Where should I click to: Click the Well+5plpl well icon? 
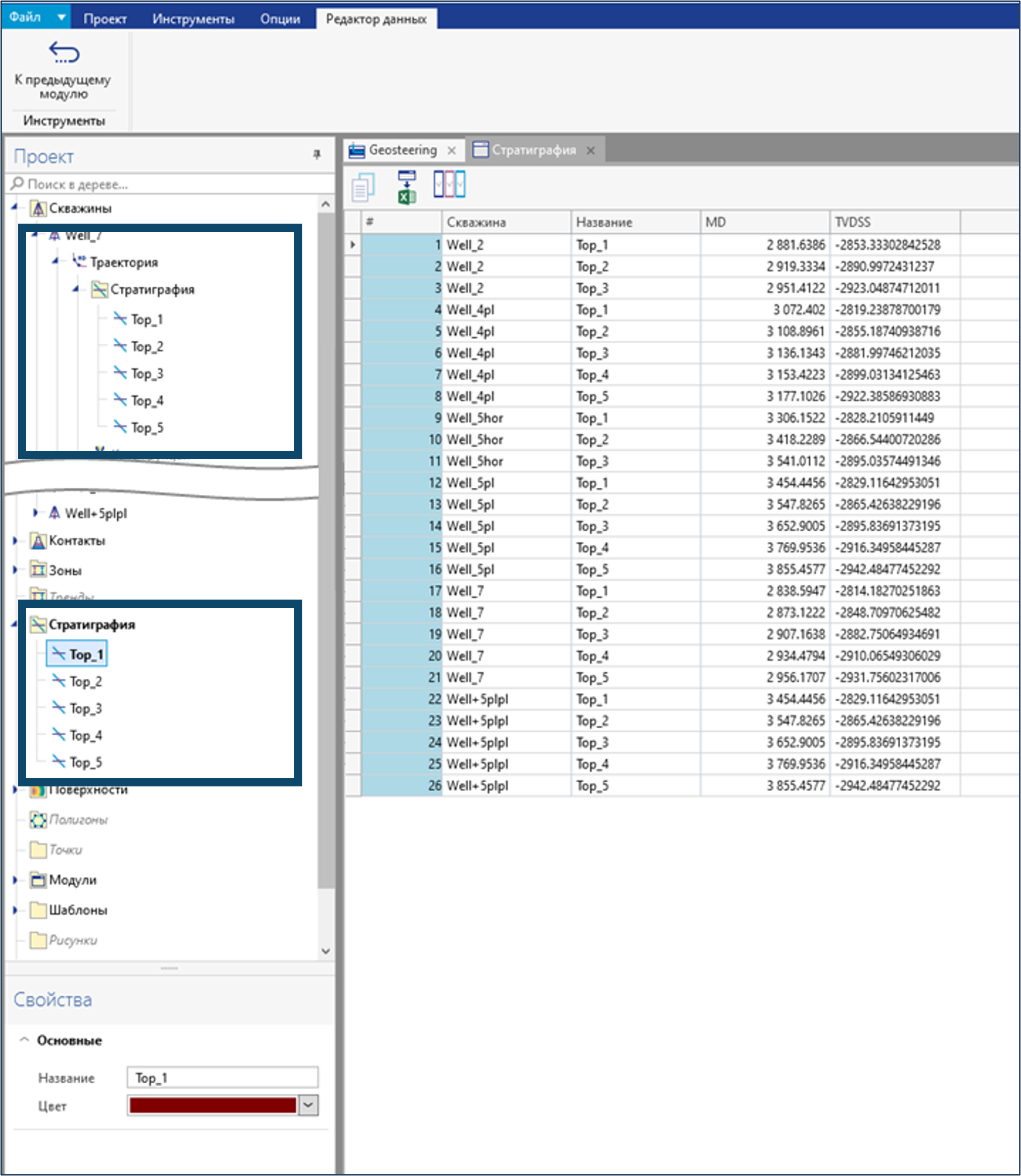point(55,513)
